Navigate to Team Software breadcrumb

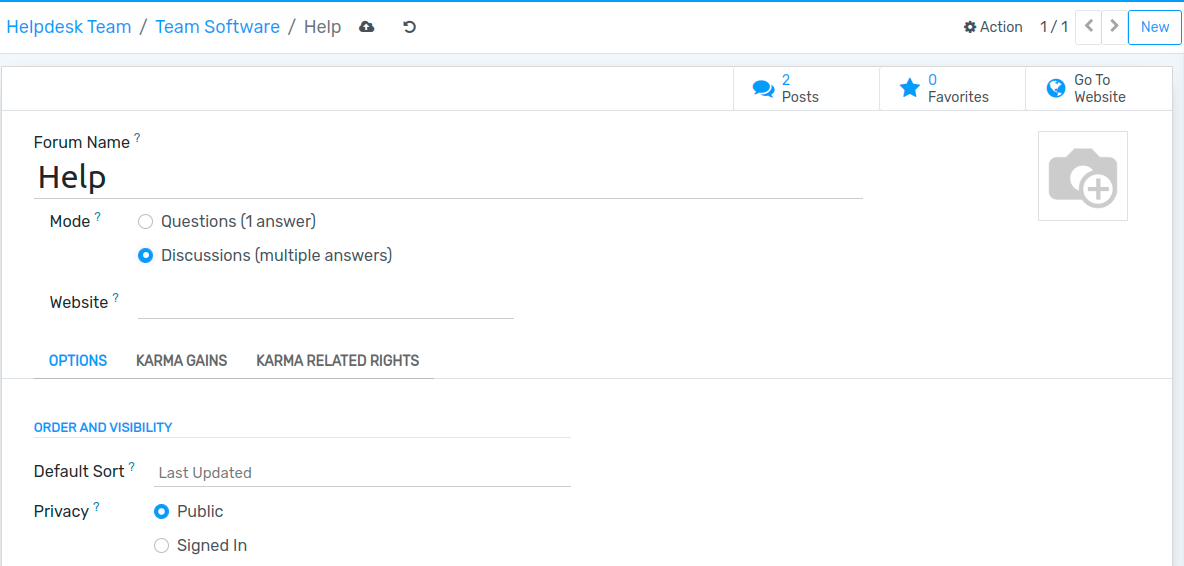coord(217,27)
